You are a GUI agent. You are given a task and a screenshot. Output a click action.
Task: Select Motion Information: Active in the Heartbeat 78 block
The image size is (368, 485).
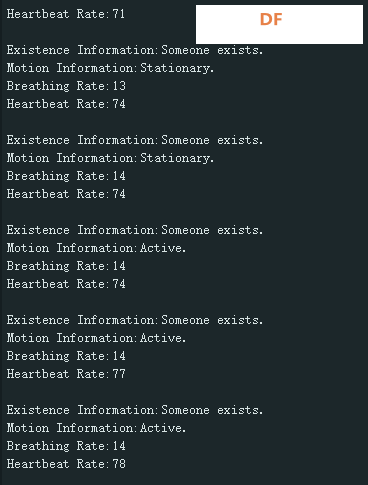pyautogui.click(x=96, y=428)
